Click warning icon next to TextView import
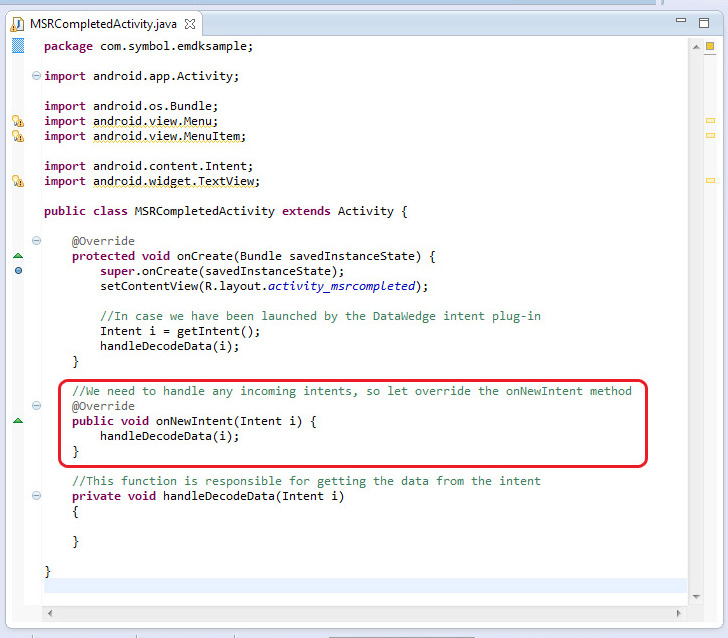 pos(17,181)
